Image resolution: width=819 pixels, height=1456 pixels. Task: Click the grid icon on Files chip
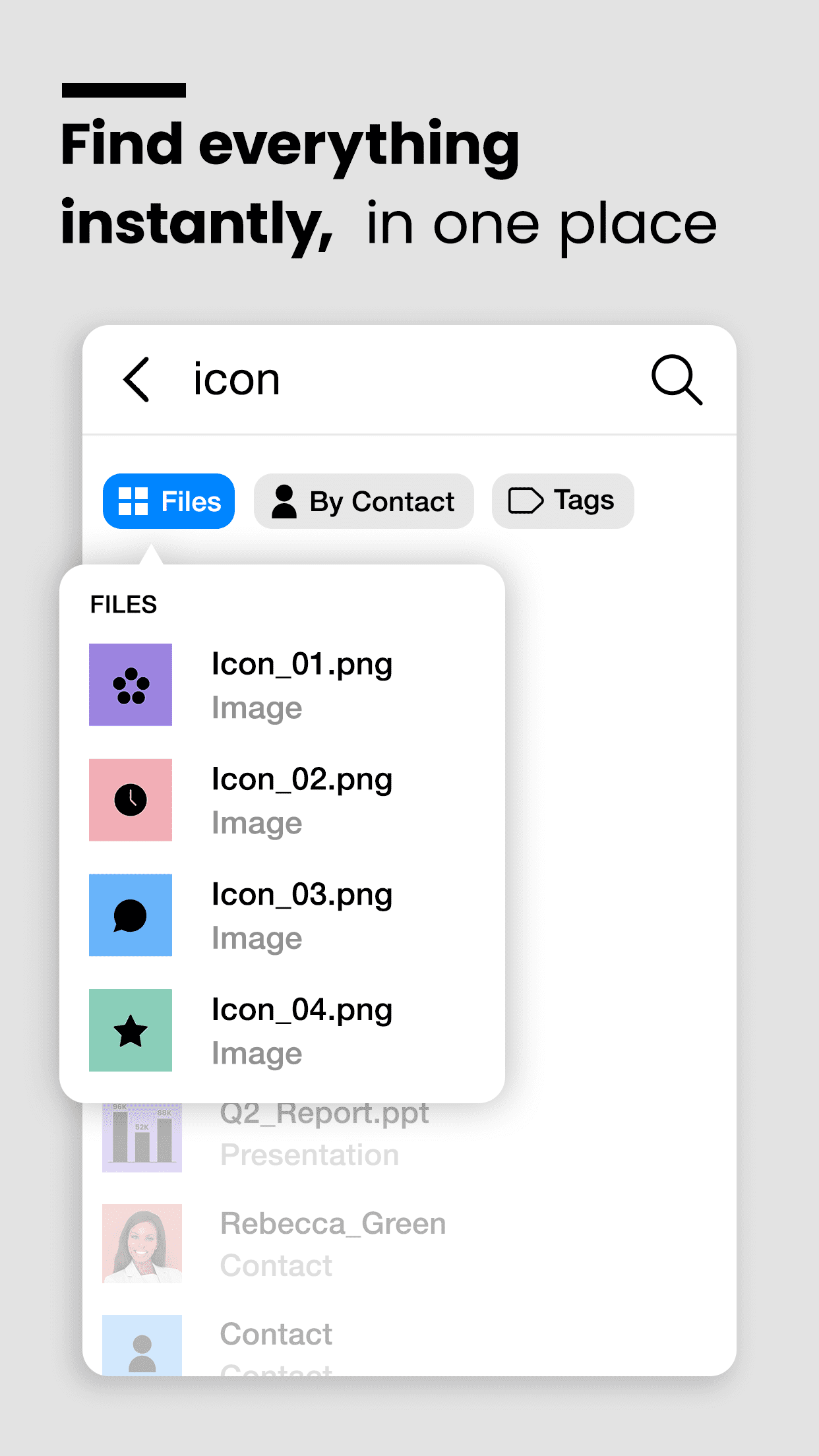point(133,501)
